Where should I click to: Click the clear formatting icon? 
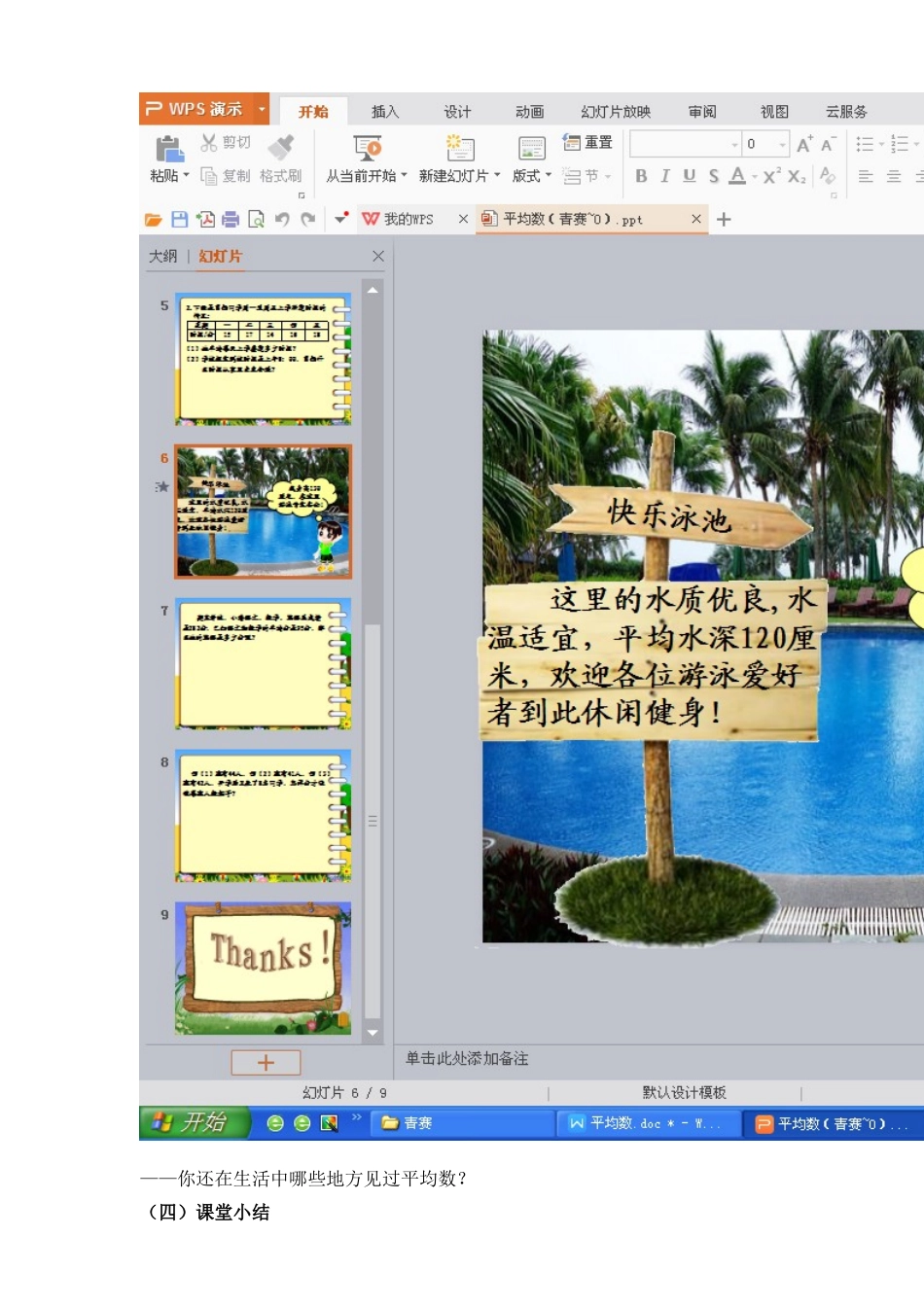(x=827, y=175)
